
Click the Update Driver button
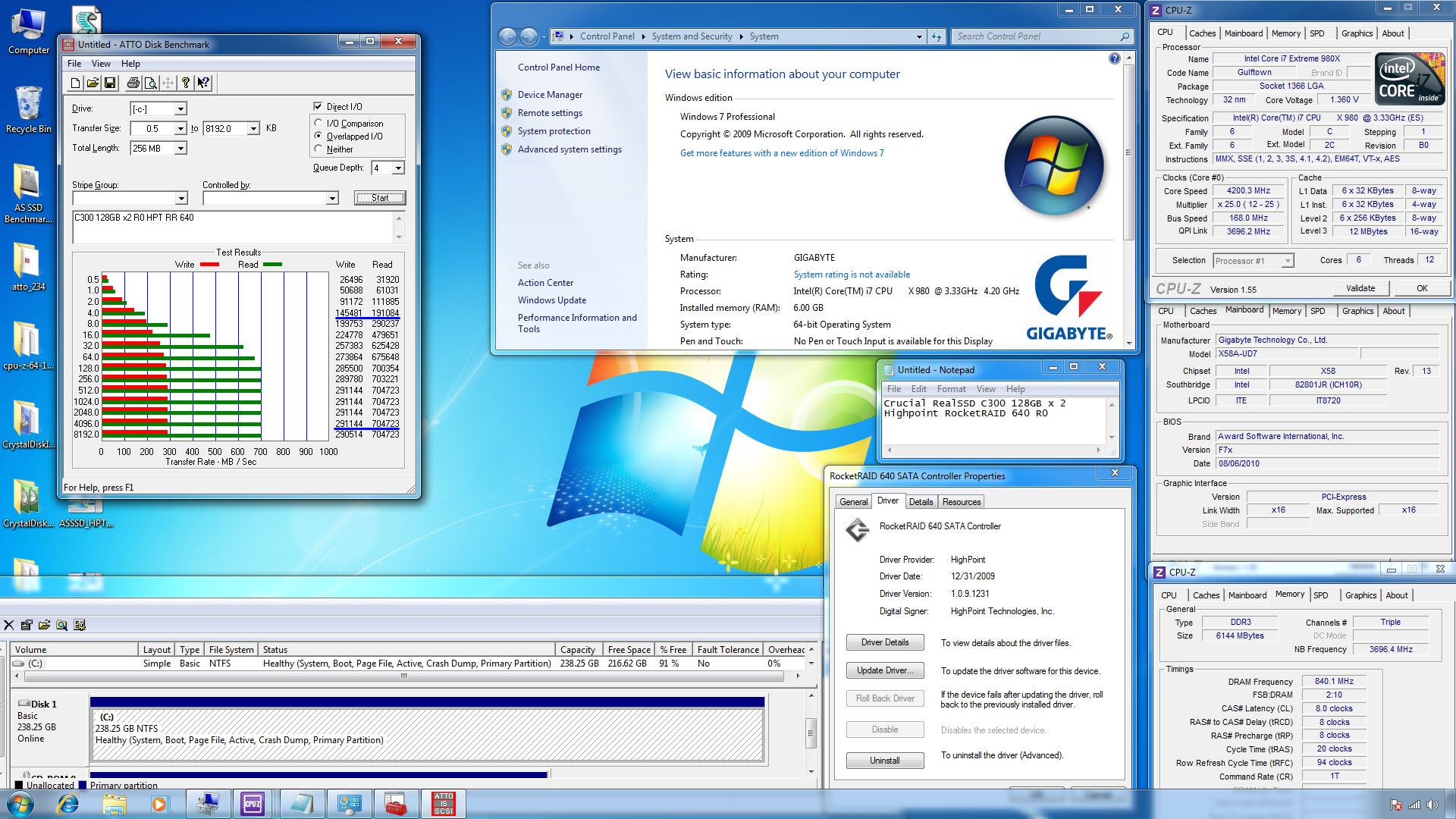[x=885, y=670]
